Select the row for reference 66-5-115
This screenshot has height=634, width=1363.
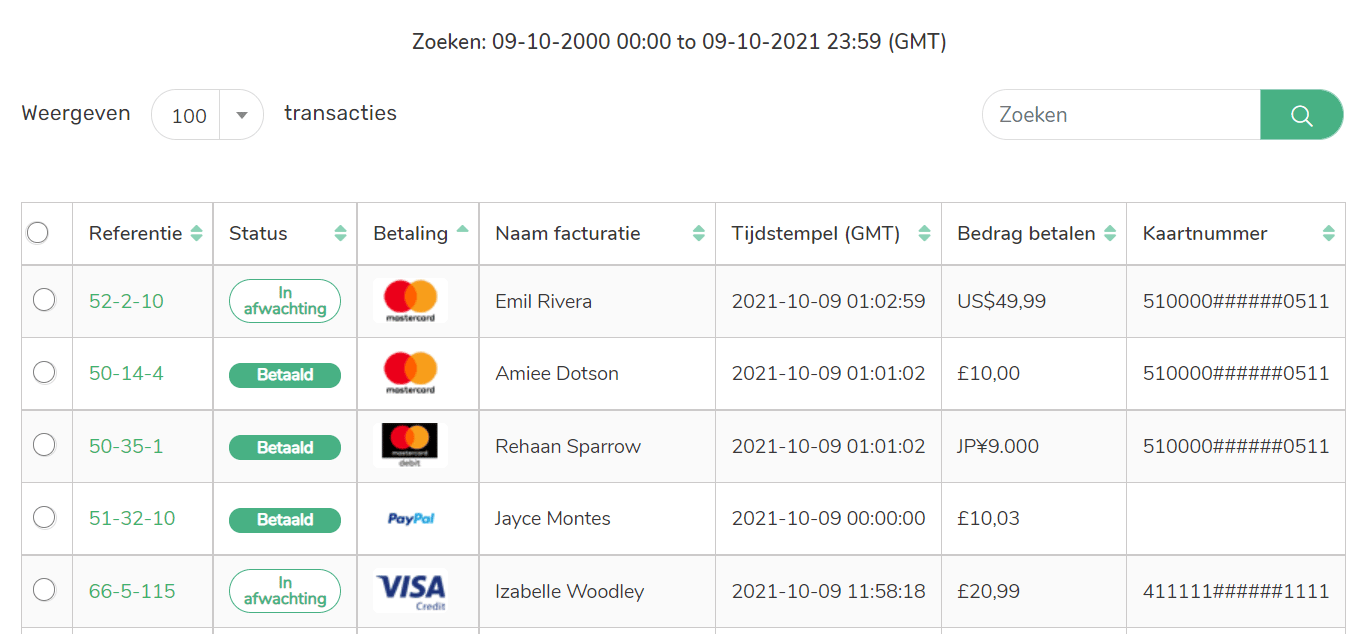point(44,590)
